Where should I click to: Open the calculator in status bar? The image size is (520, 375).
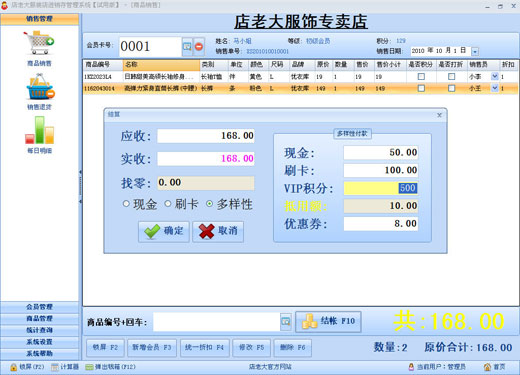(x=65, y=367)
